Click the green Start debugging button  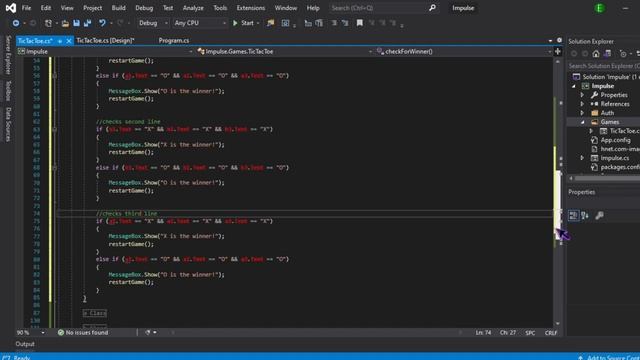pyautogui.click(x=243, y=23)
